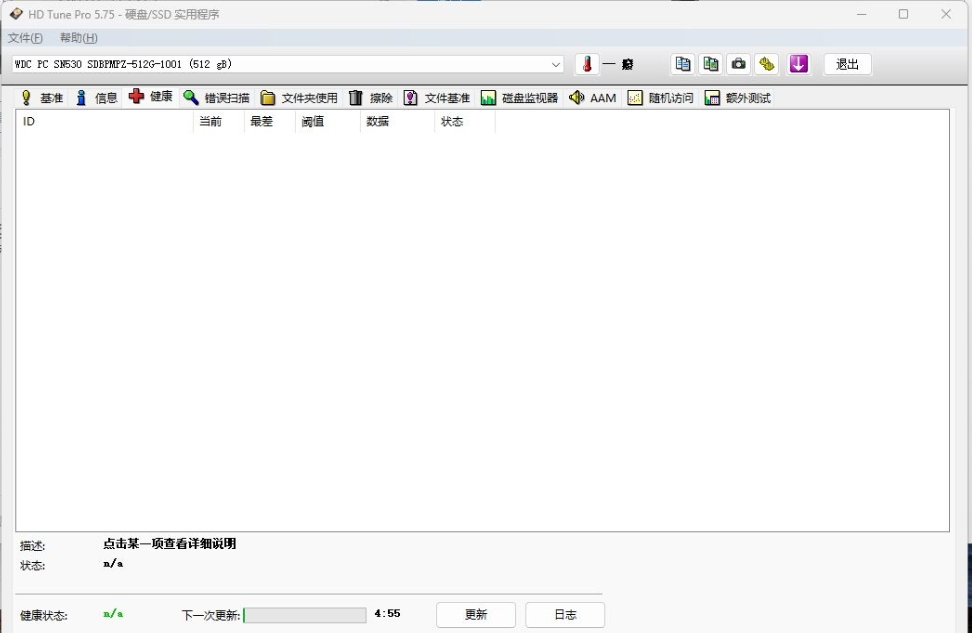
Task: Open the 基准 benchmark tab
Action: [42, 98]
